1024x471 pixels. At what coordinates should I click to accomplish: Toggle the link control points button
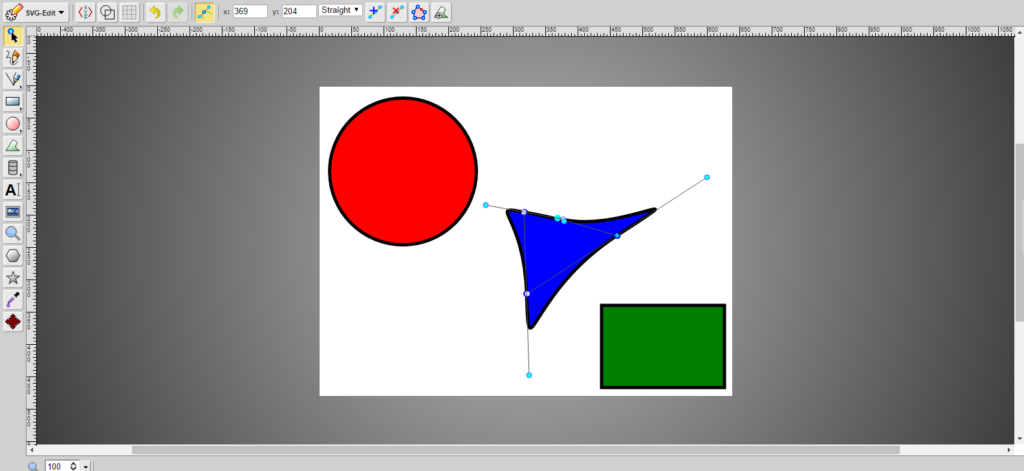(x=205, y=12)
